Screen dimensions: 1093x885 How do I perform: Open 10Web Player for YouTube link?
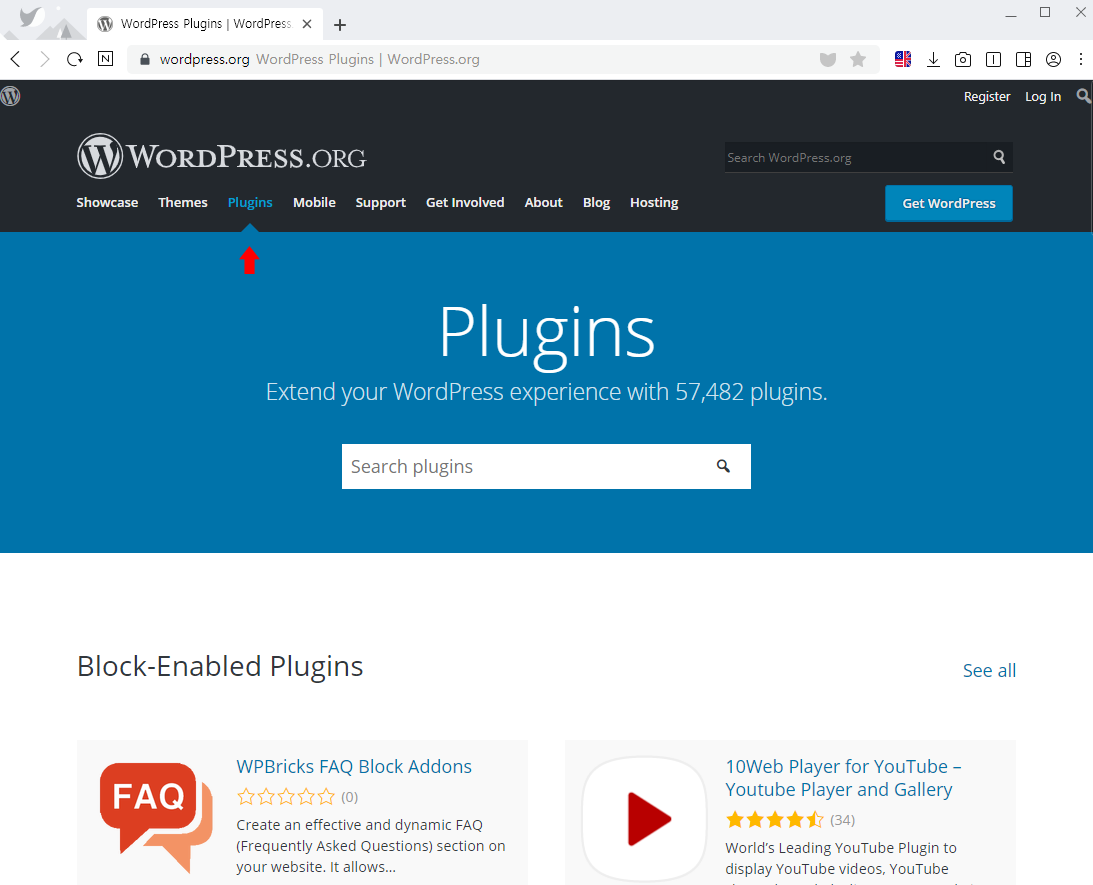pos(843,778)
